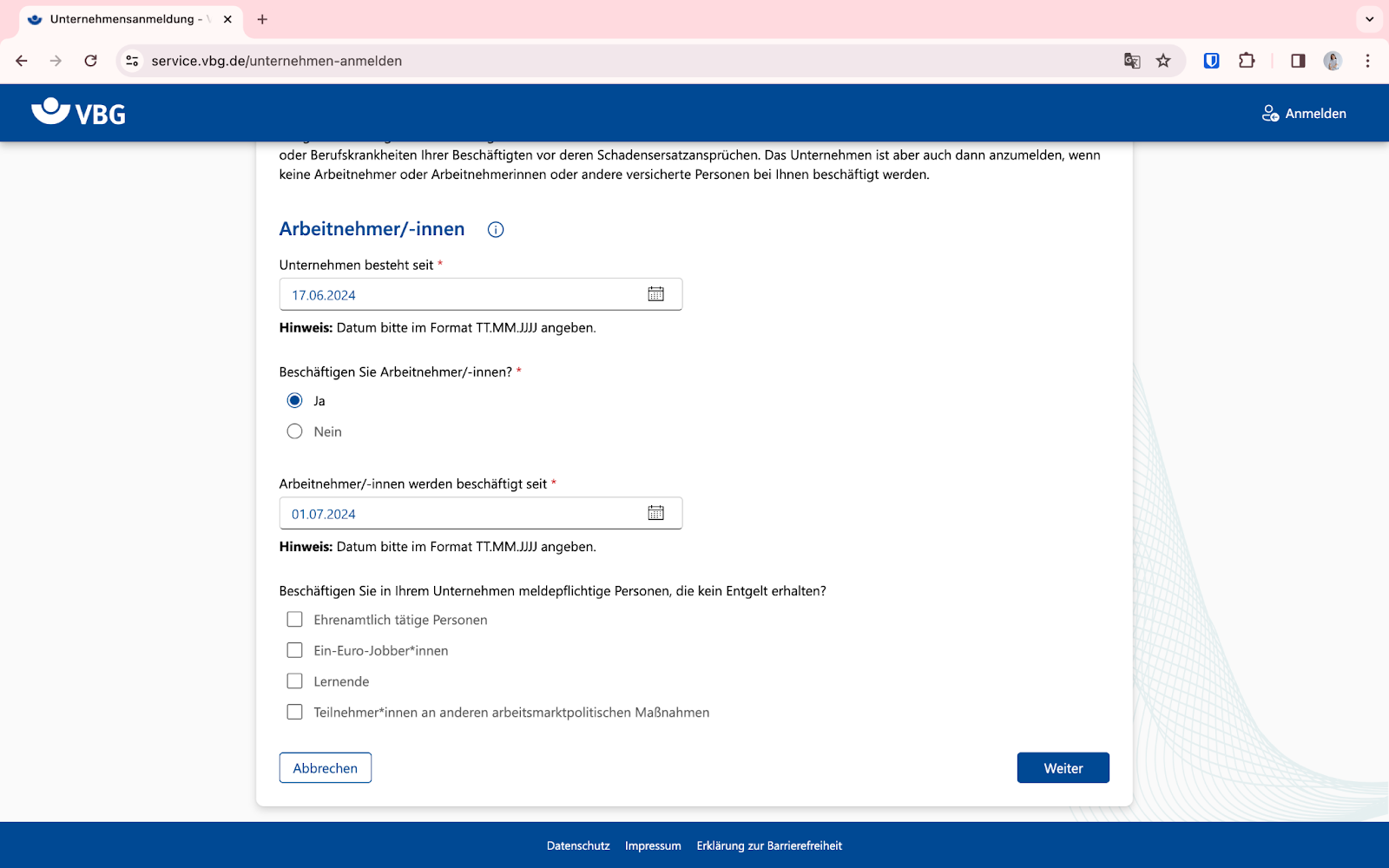Screen dimensions: 1389x868
Task: Open the Datenschutz footer link
Action: [578, 846]
